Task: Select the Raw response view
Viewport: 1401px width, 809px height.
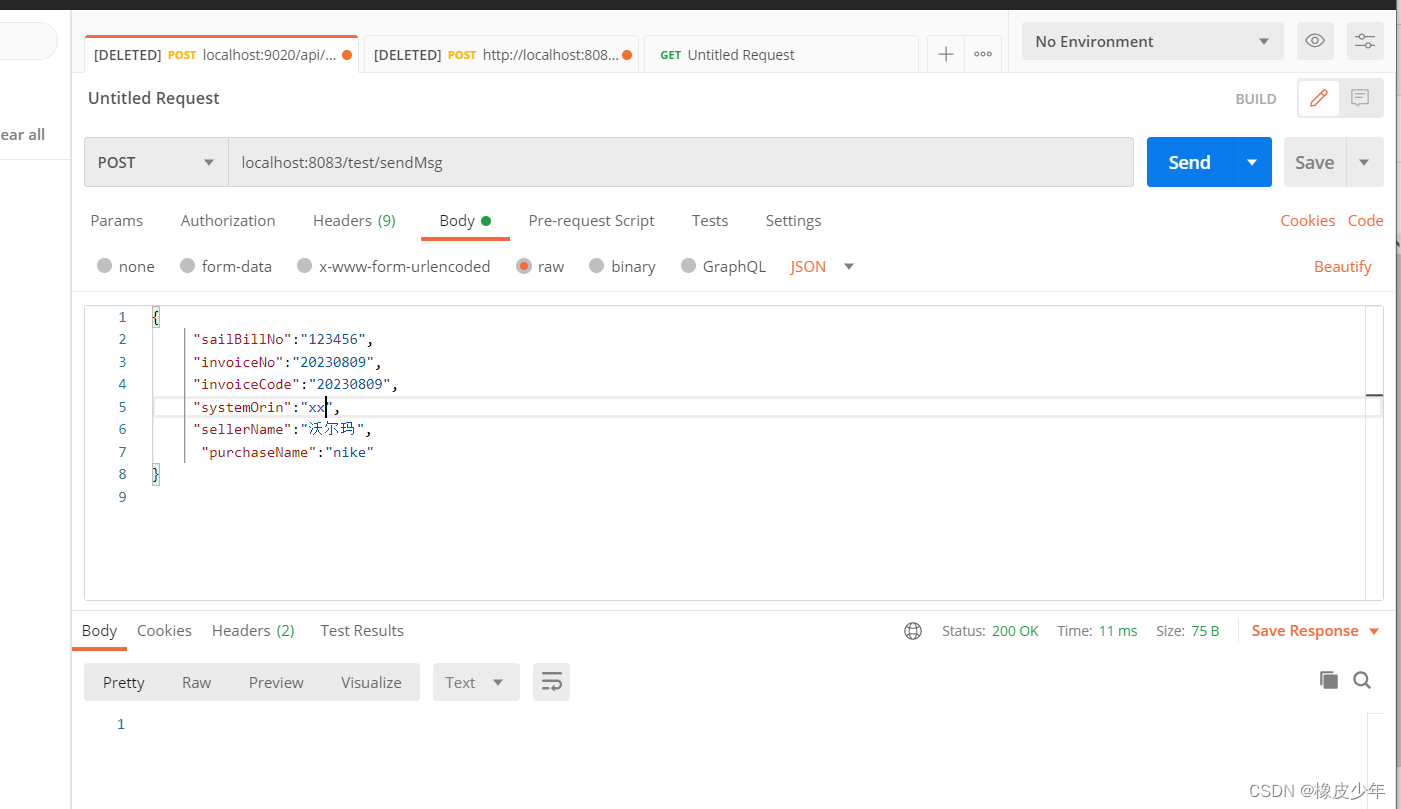Action: pos(196,682)
